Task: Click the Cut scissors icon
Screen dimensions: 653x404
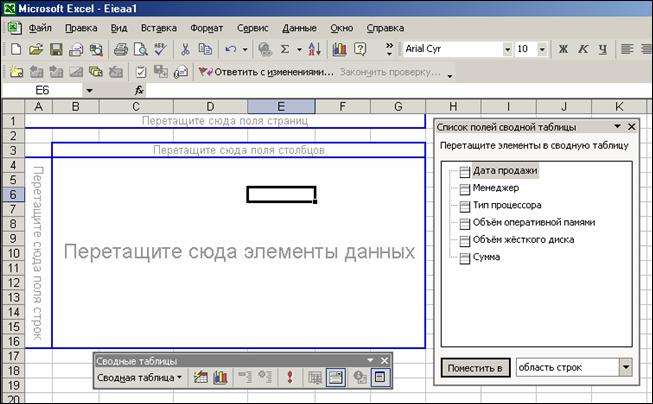Action: 186,48
